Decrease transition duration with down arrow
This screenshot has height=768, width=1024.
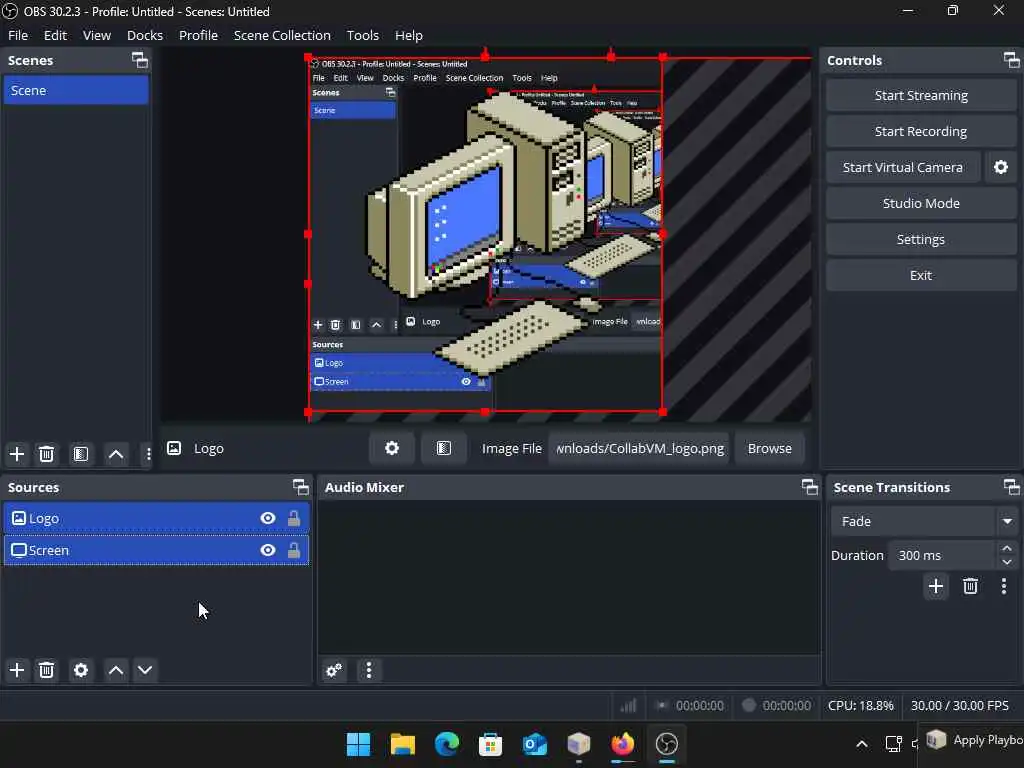click(1007, 562)
